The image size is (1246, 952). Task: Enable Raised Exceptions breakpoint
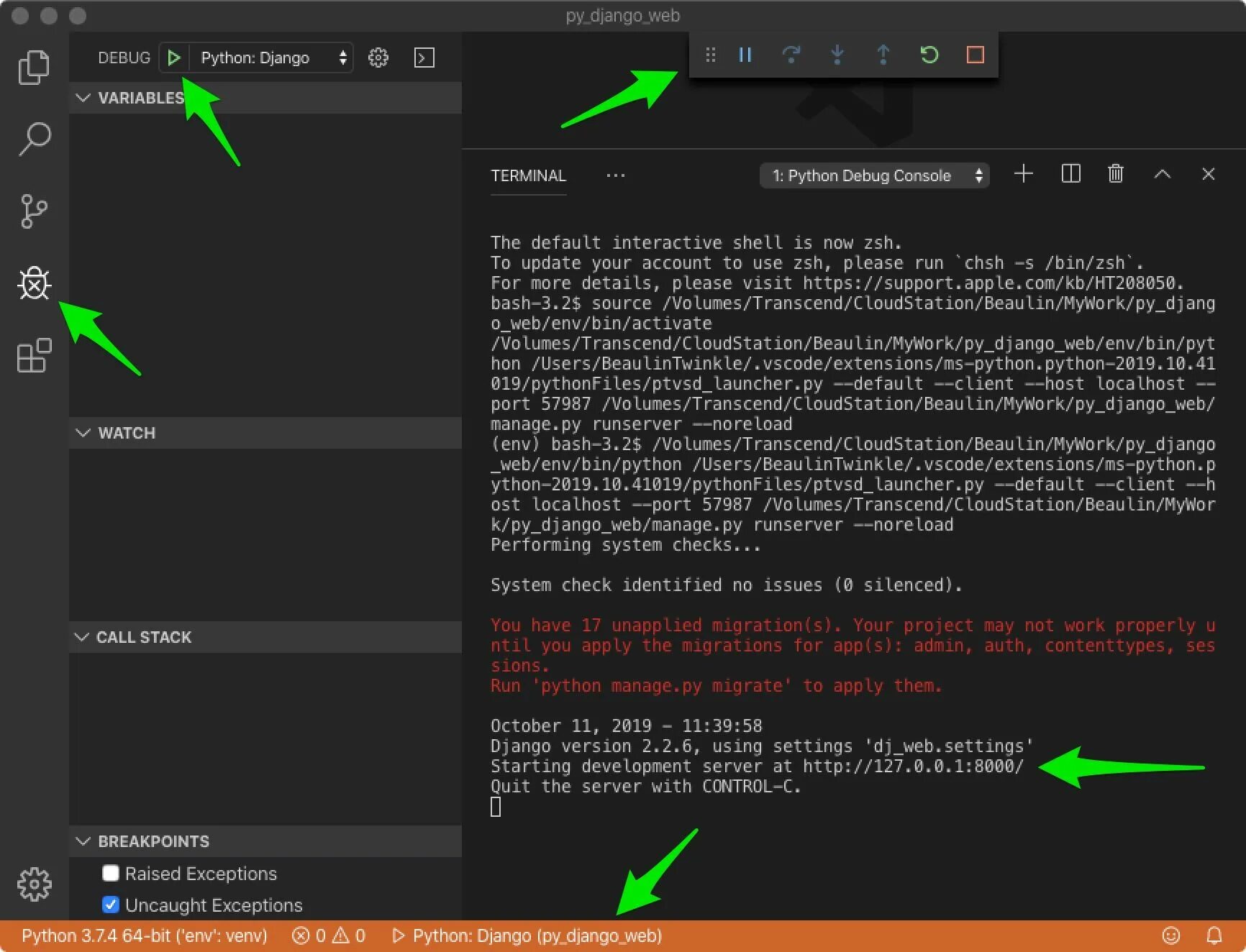pos(111,873)
